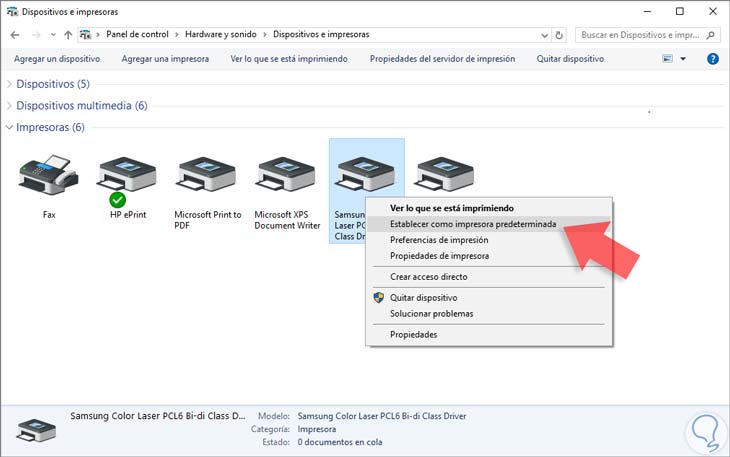730x457 pixels.
Task: Open Preferencias de impresión menu entry
Action: (439, 240)
